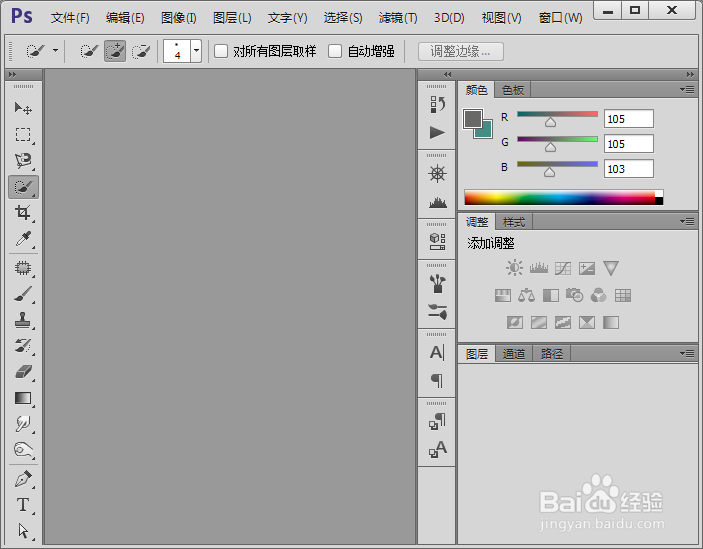Open the Histogram panel icon
This screenshot has height=549, width=703.
(437, 202)
